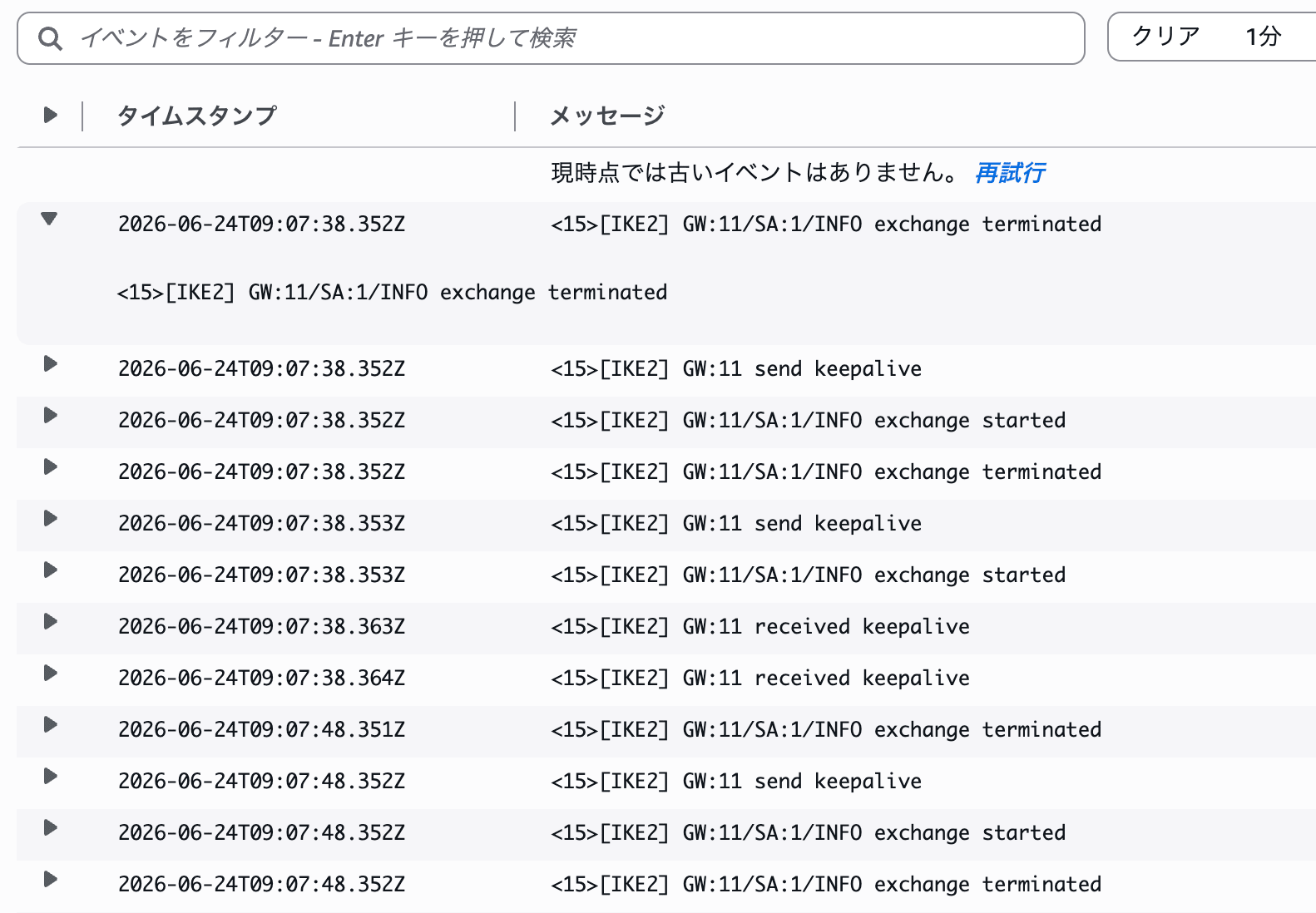Expand the 09:07:38.364Z received keepalive row
The height and width of the screenshot is (913, 1316).
point(50,673)
